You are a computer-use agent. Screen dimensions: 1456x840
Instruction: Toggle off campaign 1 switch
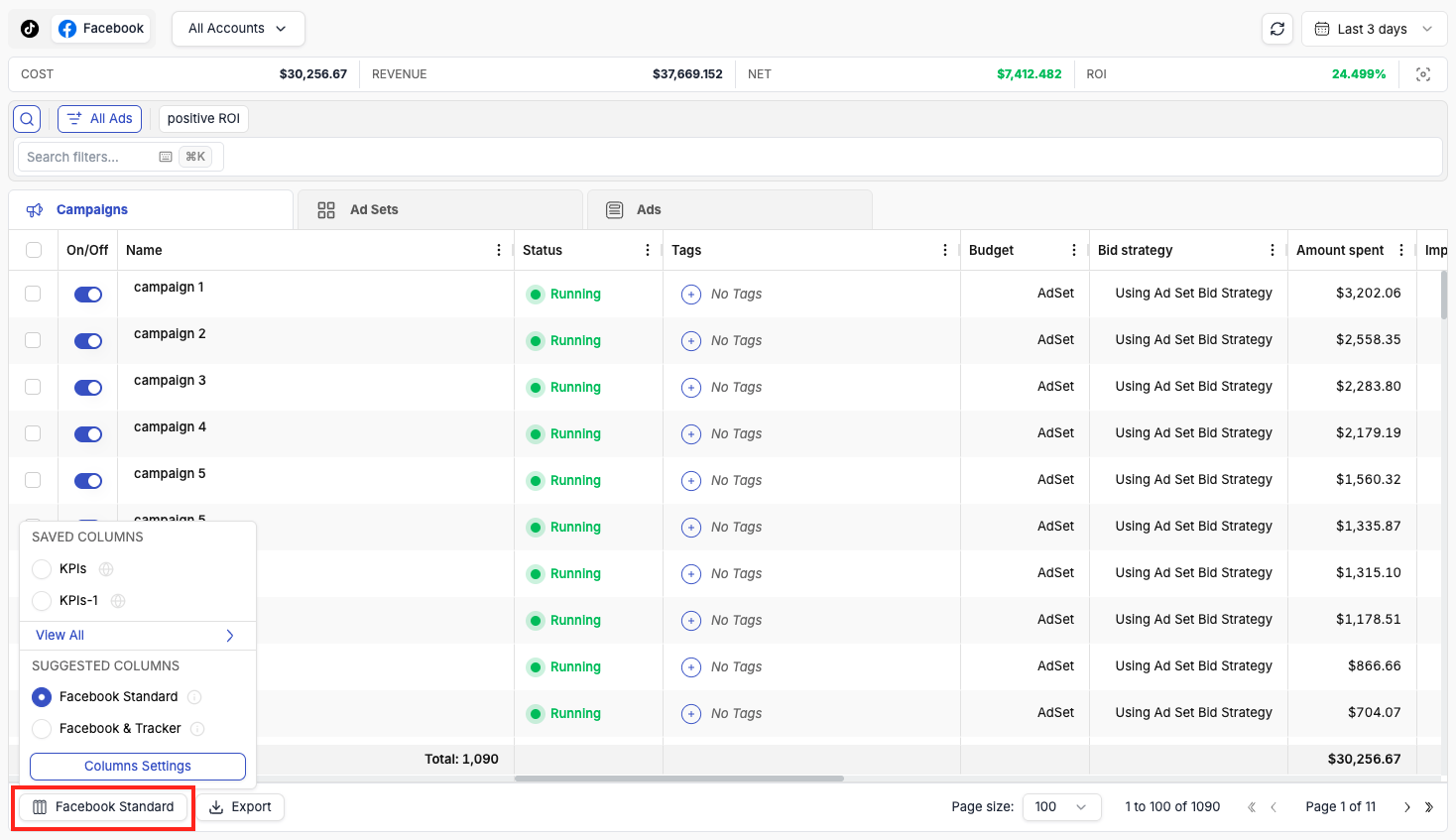pos(88,295)
